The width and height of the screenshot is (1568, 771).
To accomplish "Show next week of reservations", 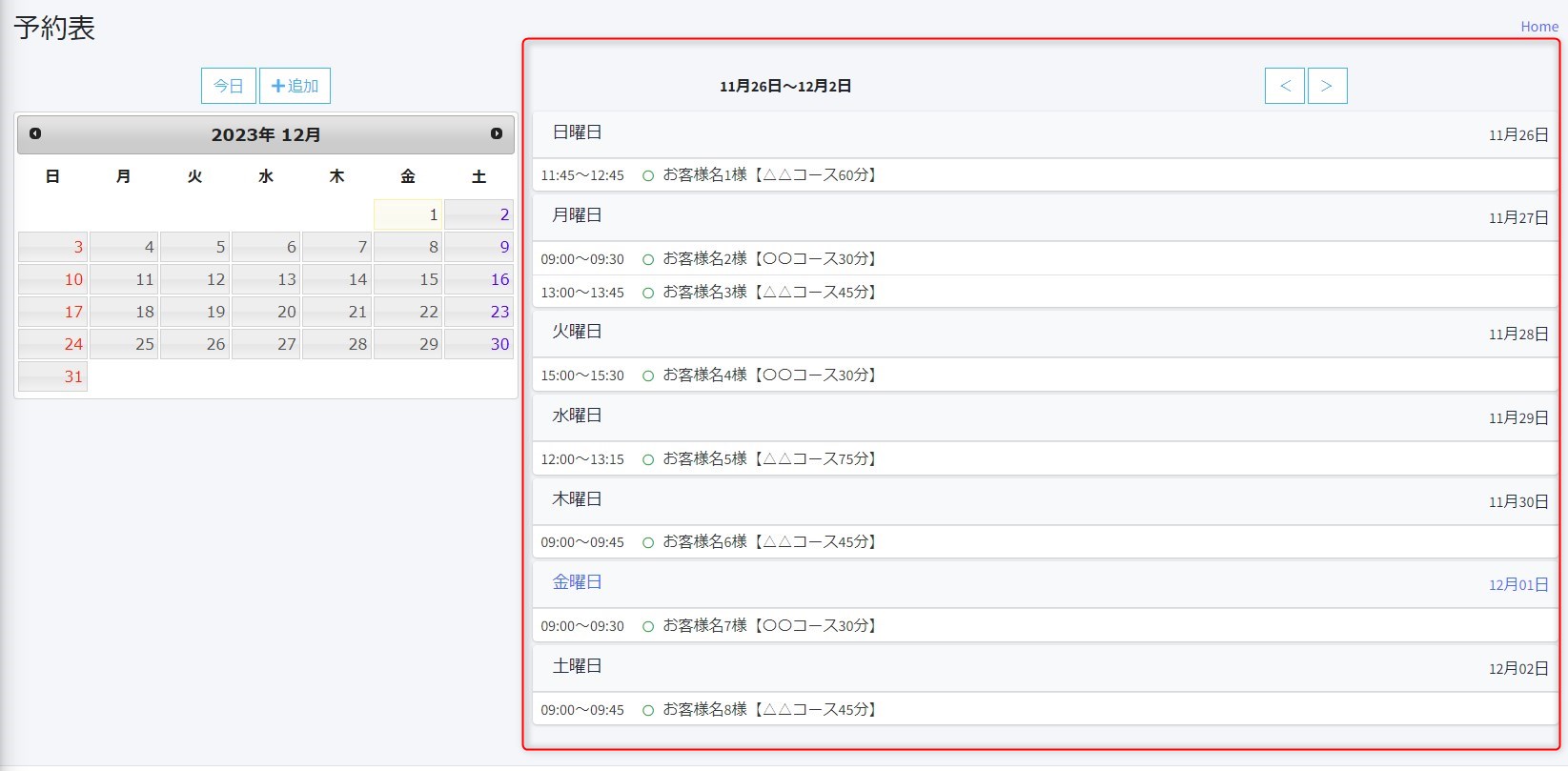I will click(1327, 86).
